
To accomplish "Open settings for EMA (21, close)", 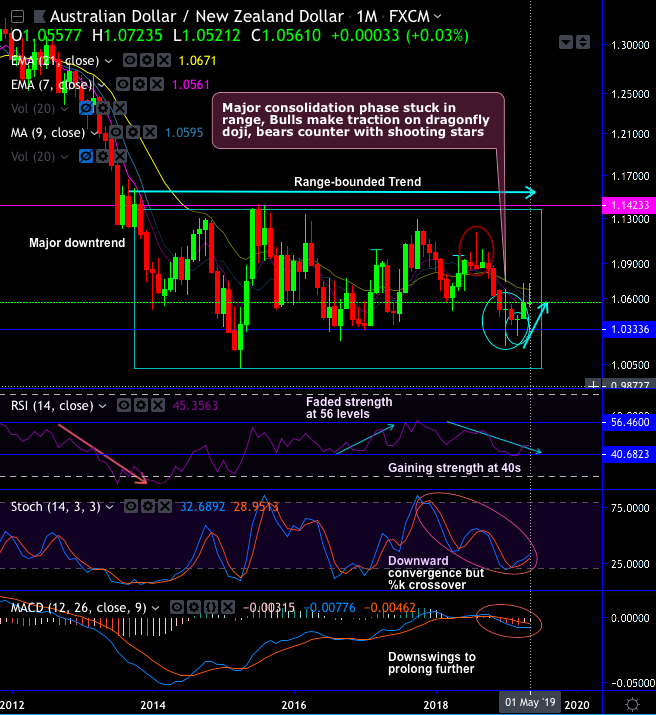I will pos(147,60).
